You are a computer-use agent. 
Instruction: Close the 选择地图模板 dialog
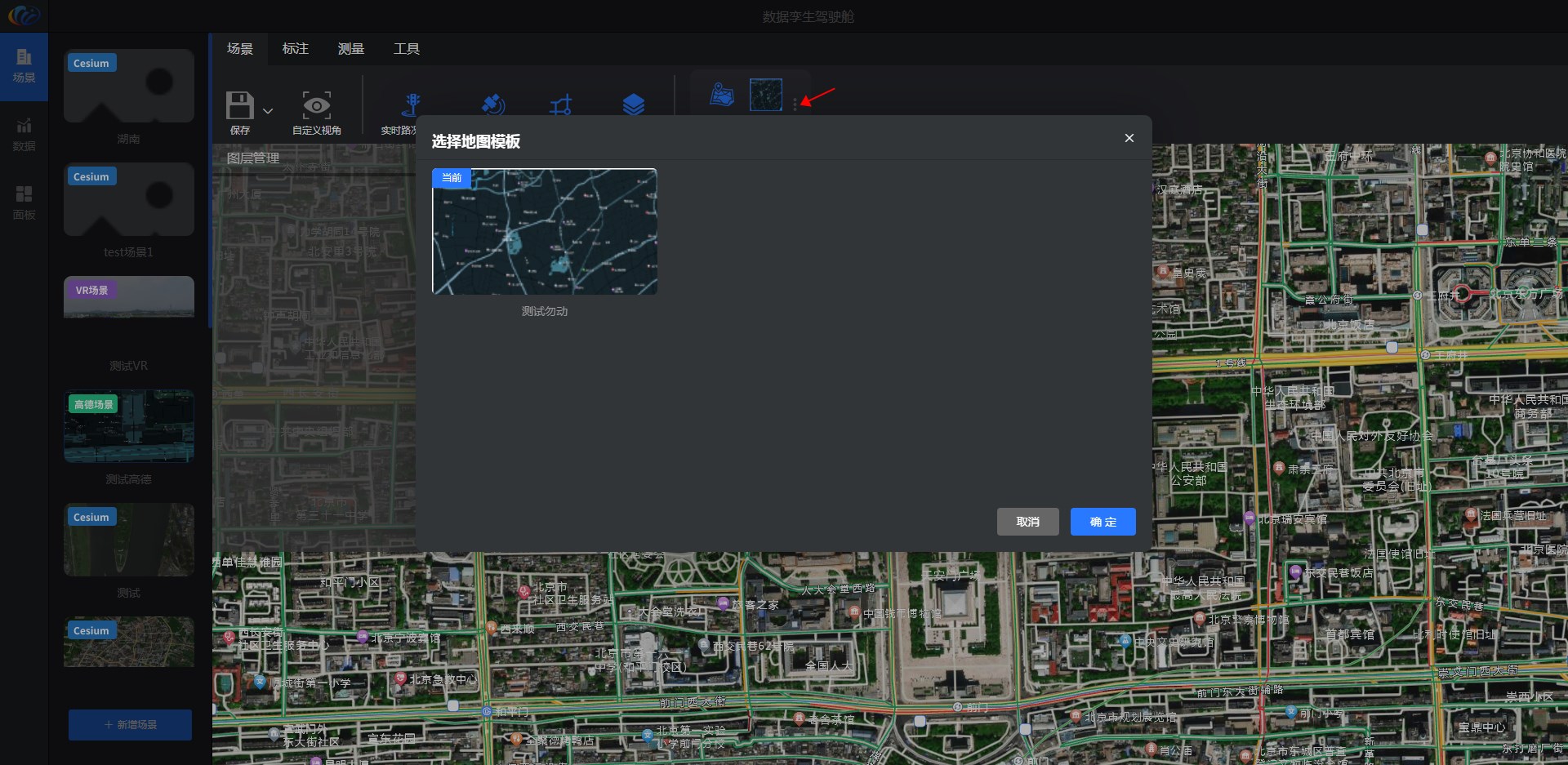tap(1129, 138)
